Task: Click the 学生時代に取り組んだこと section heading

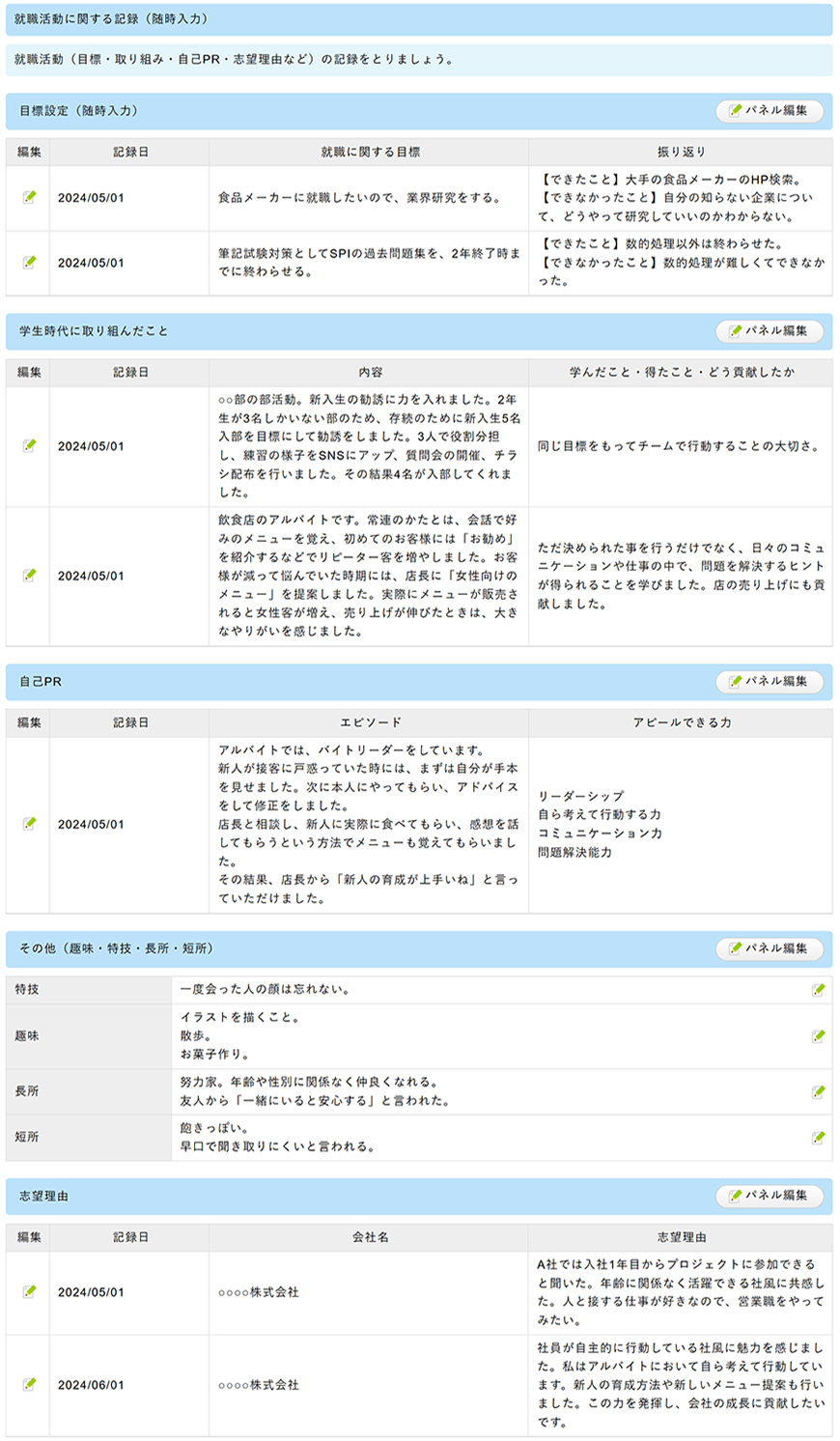Action: [x=94, y=331]
